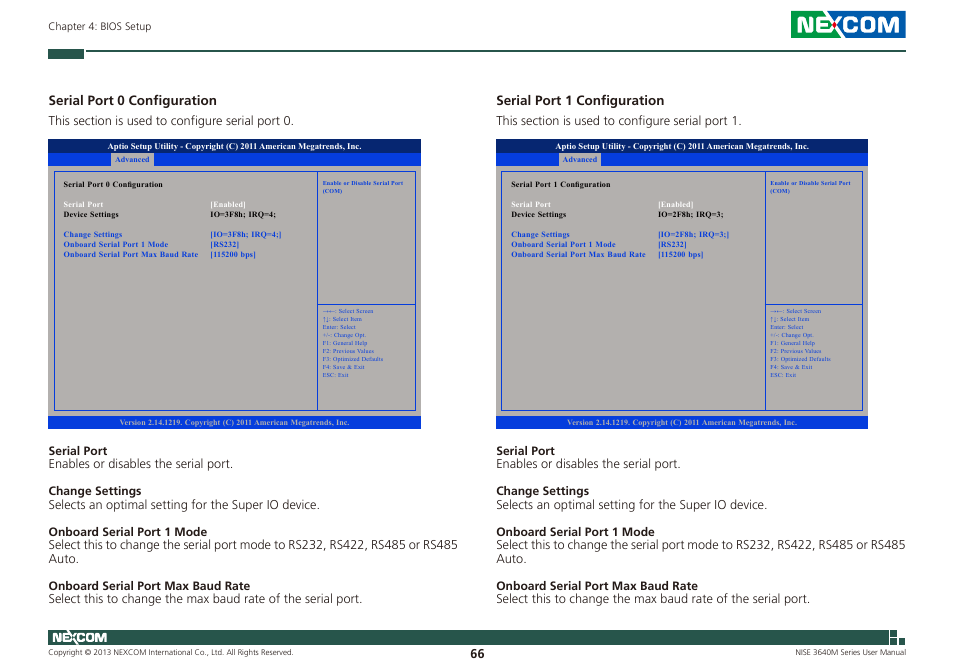Click the 'ESC: Exit' hint in the Serial Port 0 screen
This screenshot has width=954, height=672.
pyautogui.click(x=335, y=375)
